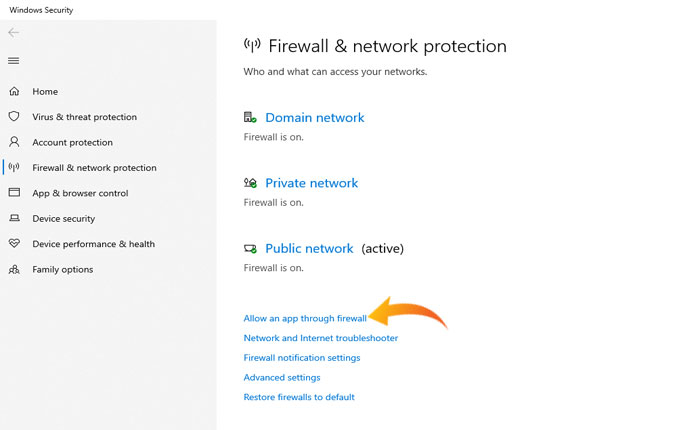Click Allow an app through firewall

[305, 318]
